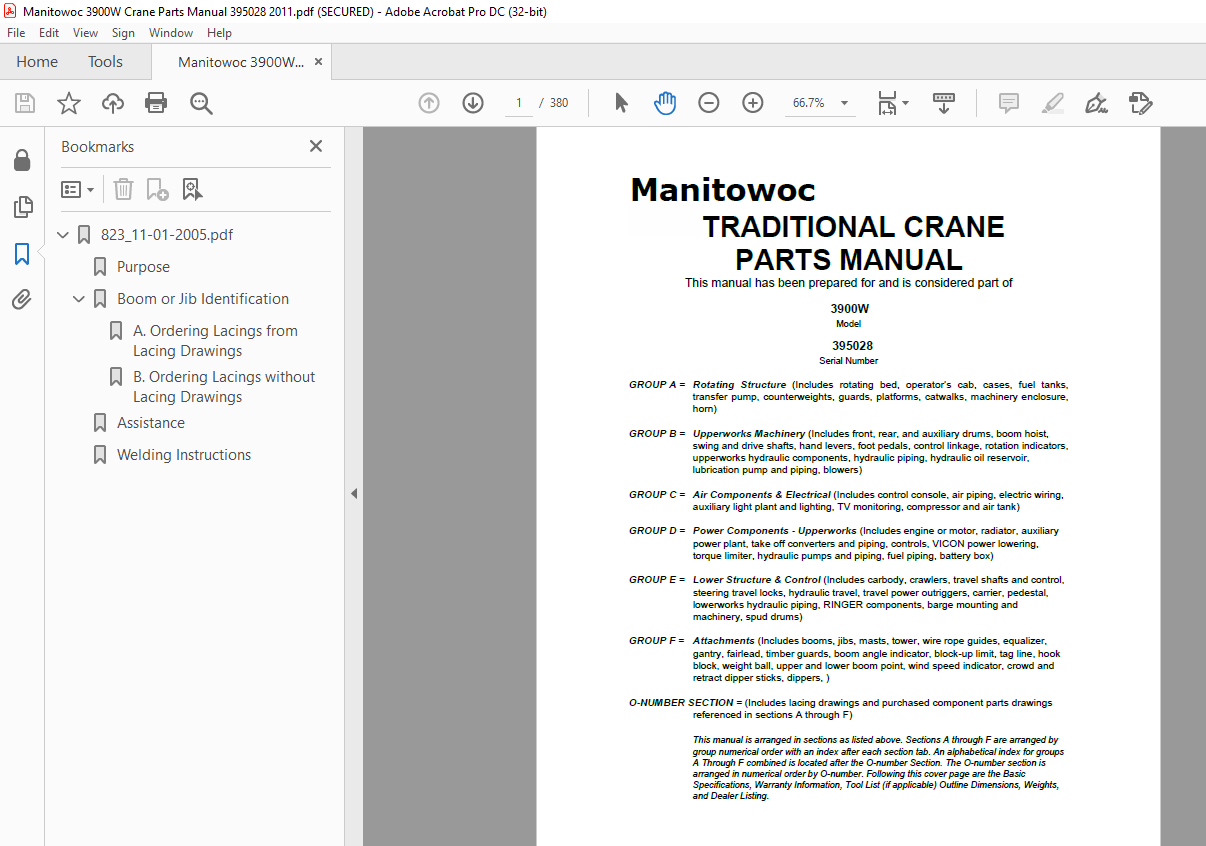This screenshot has width=1206, height=846.
Task: Click the stamp/redact tool icon
Action: [x=1141, y=103]
